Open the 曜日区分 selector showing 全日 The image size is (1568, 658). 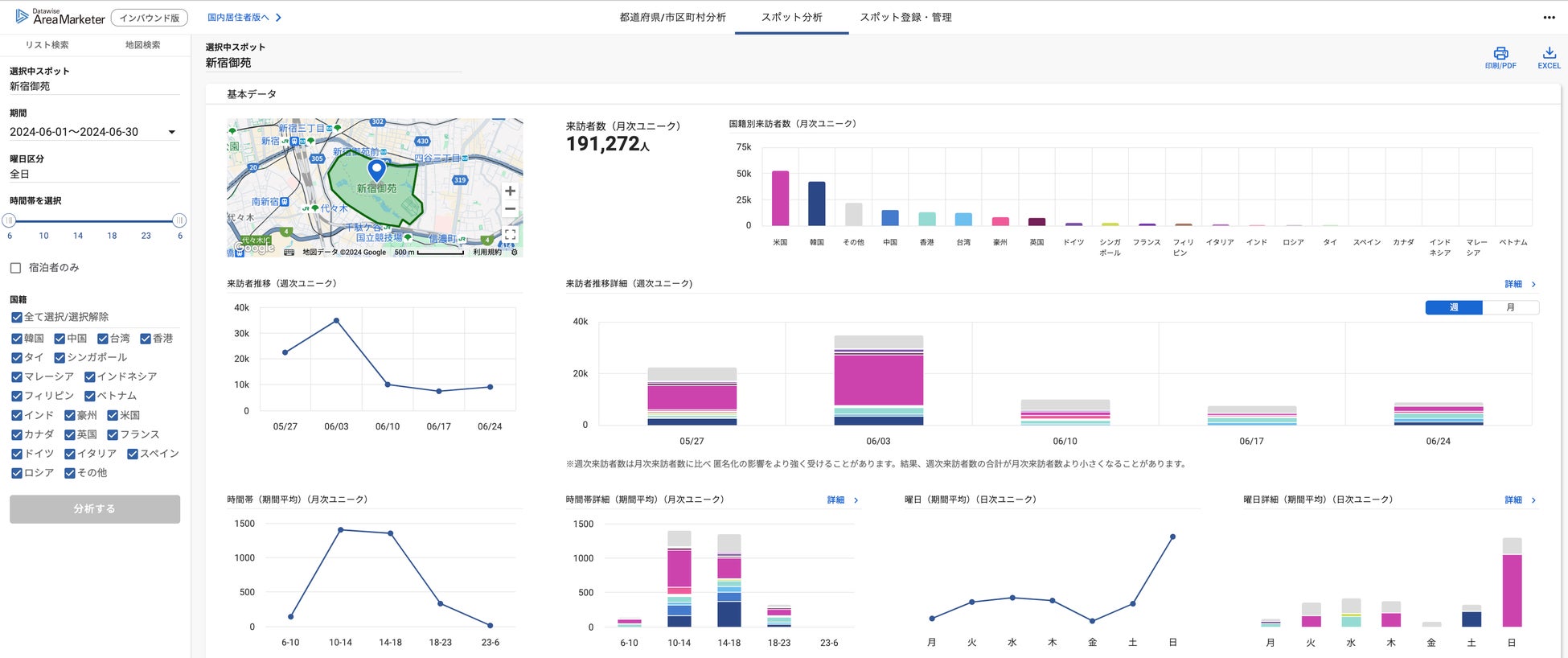point(94,174)
